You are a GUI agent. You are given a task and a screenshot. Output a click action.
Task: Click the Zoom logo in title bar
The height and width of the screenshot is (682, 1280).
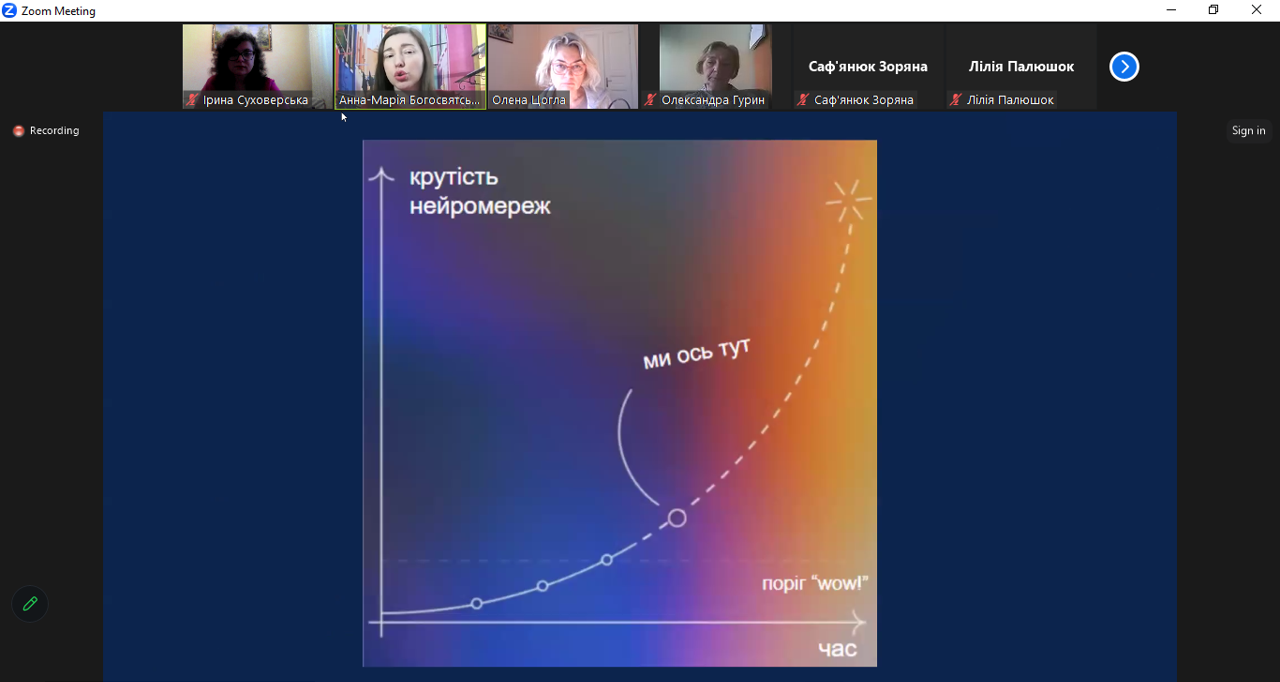(10, 11)
